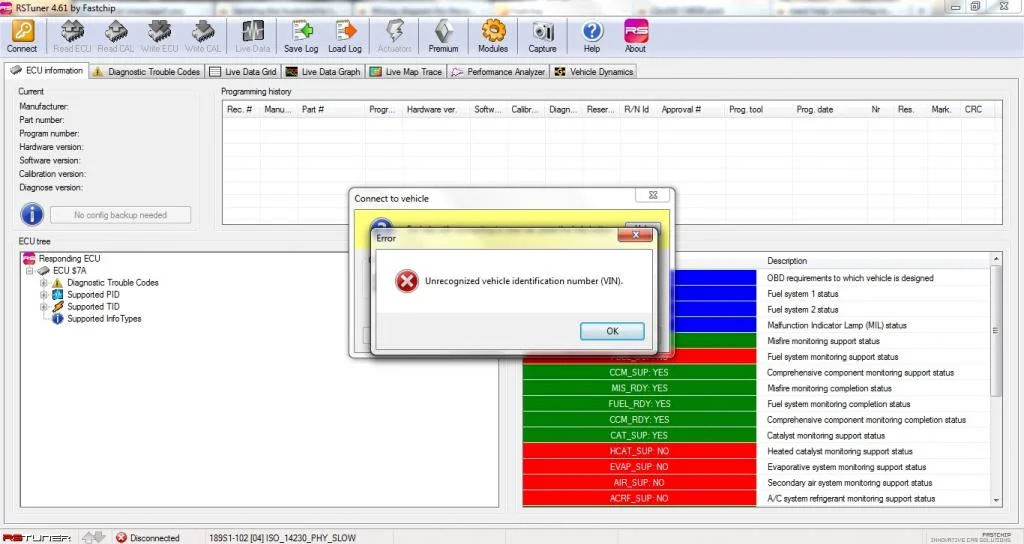Select the Supported InfoTypes tree item
This screenshot has width=1024, height=544.
tap(104, 319)
